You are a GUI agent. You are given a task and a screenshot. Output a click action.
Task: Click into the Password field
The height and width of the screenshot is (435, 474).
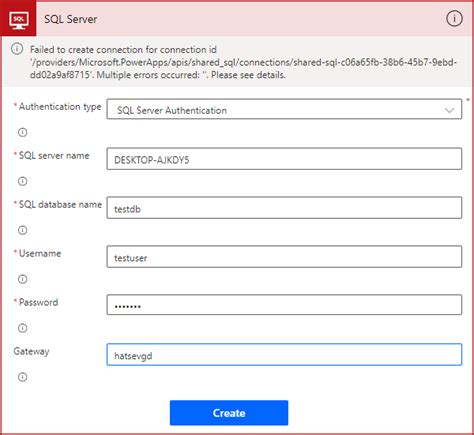click(284, 305)
